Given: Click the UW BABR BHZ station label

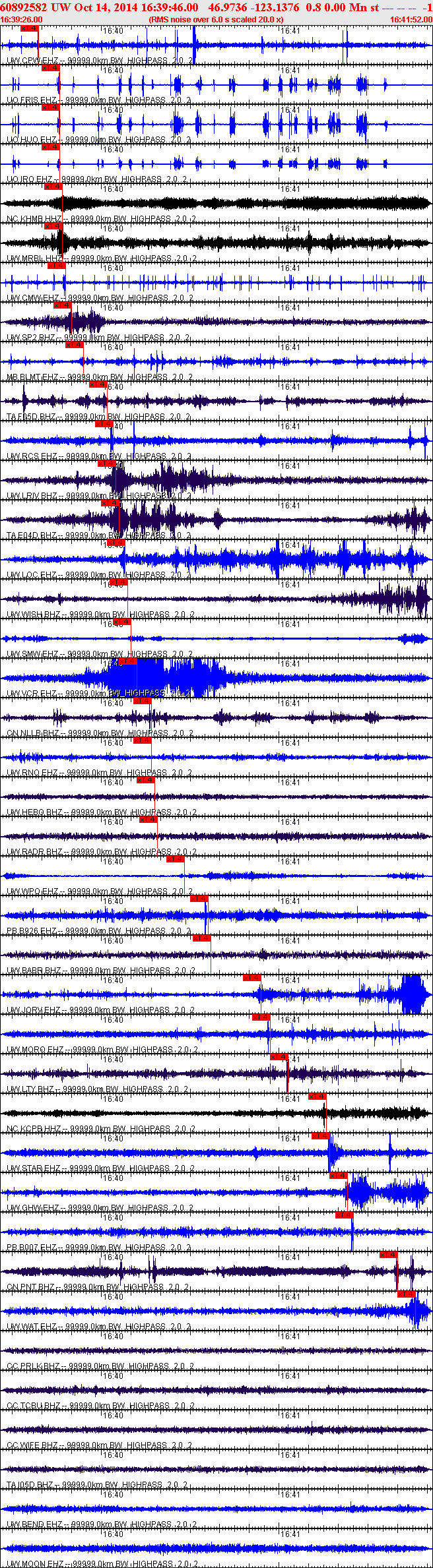Looking at the screenshot, I should pos(34,971).
